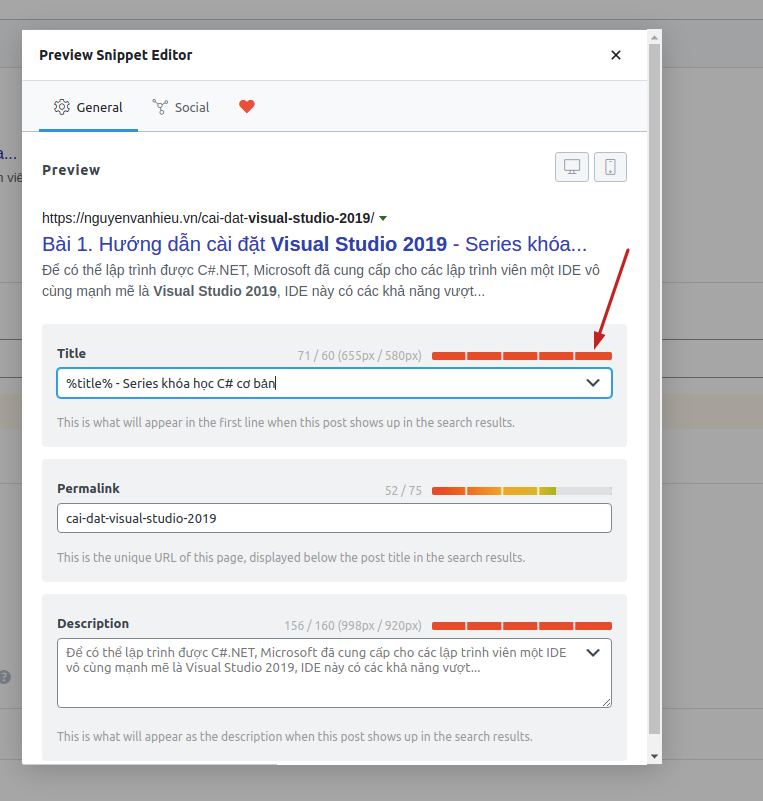The width and height of the screenshot is (763, 801).
Task: Expand the Description variables dropdown chevron
Action: point(593,652)
